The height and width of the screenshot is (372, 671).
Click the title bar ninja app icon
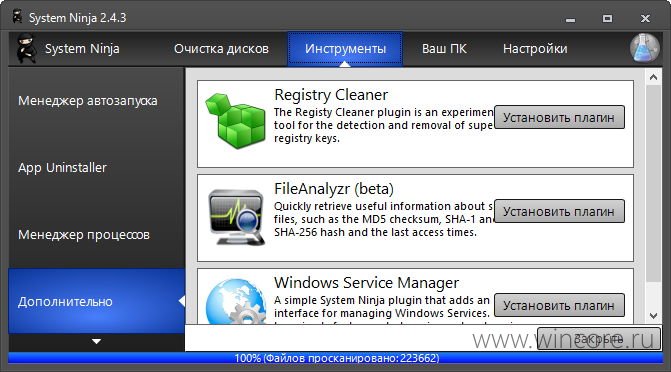(x=18, y=17)
